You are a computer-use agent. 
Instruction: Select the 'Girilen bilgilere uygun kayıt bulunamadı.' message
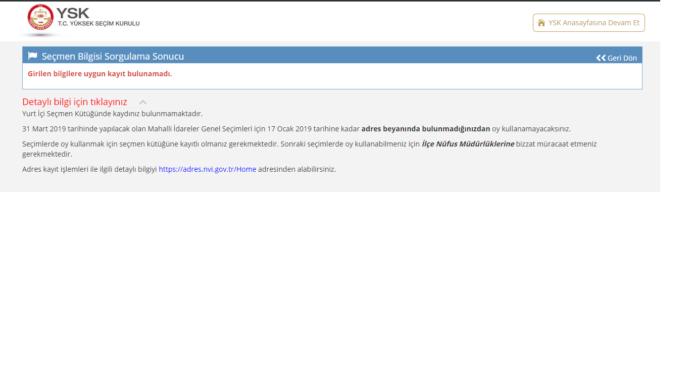click(99, 74)
